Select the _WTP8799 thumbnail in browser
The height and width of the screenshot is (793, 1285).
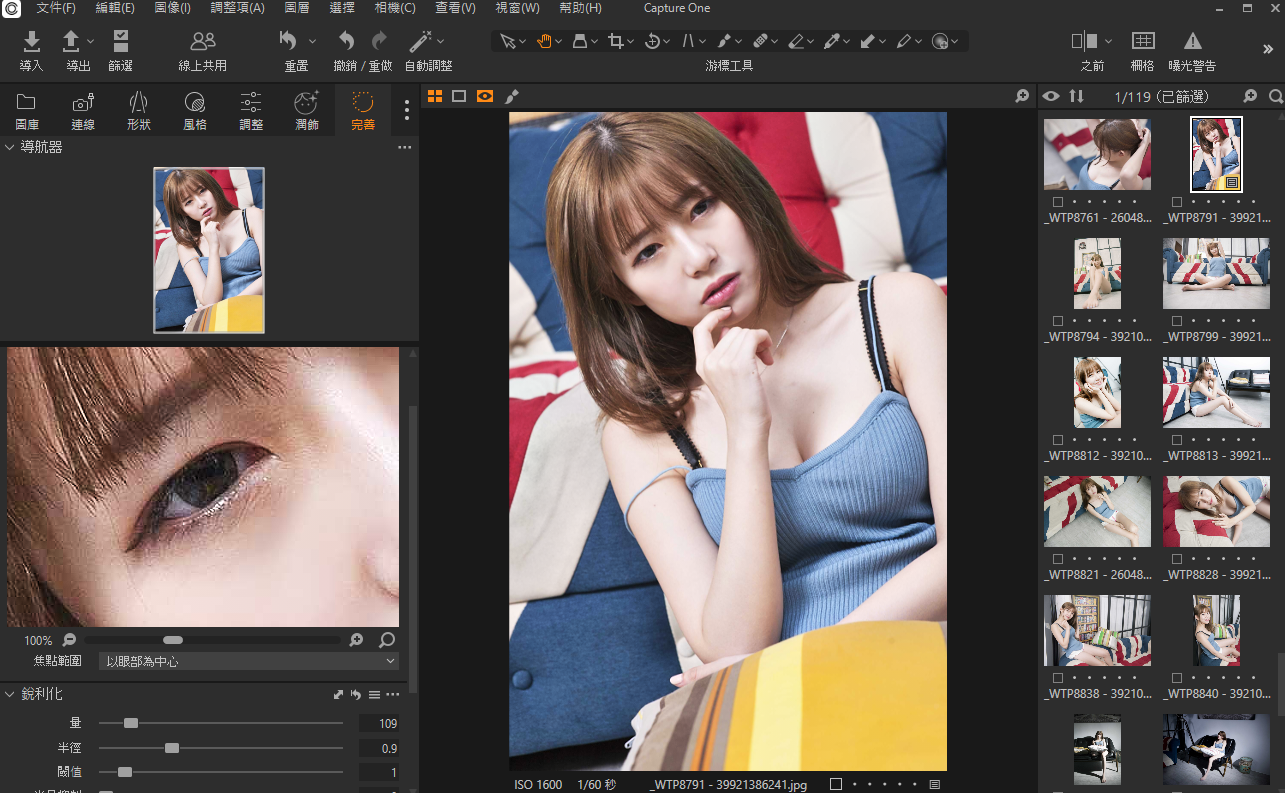1216,274
